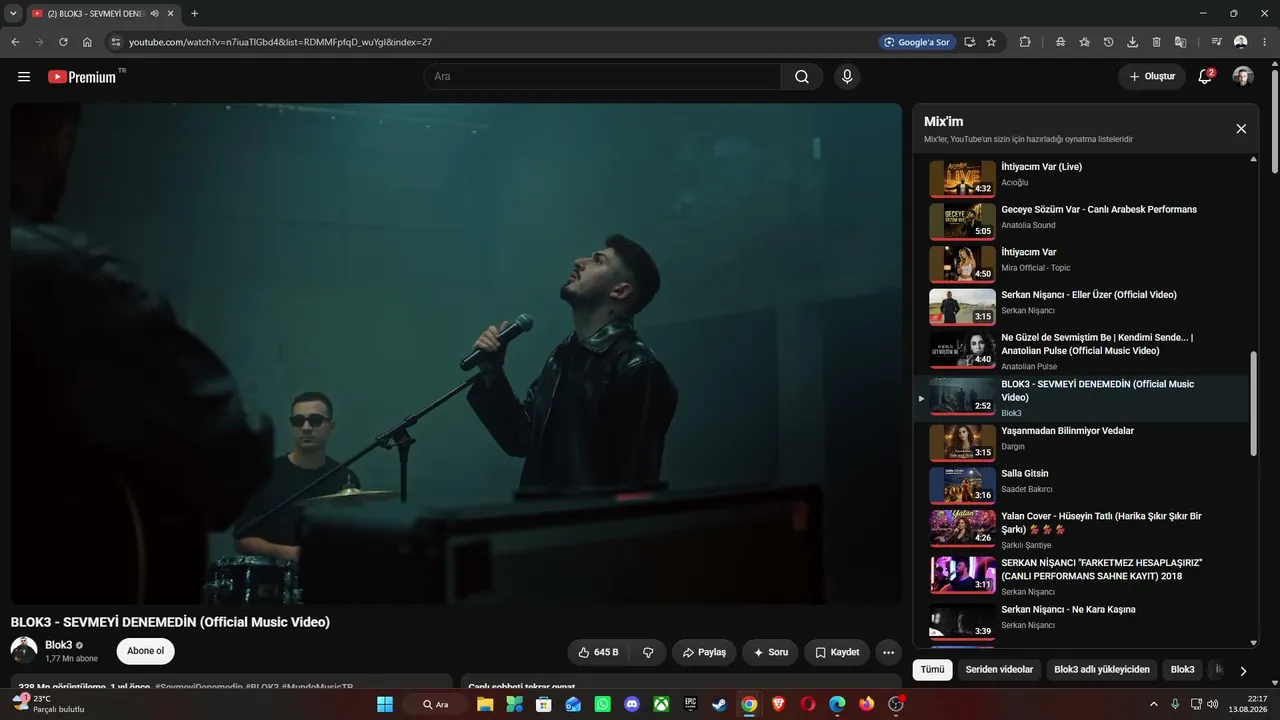Select the Seriden videolar chip
The width and height of the screenshot is (1280, 720).
point(999,670)
